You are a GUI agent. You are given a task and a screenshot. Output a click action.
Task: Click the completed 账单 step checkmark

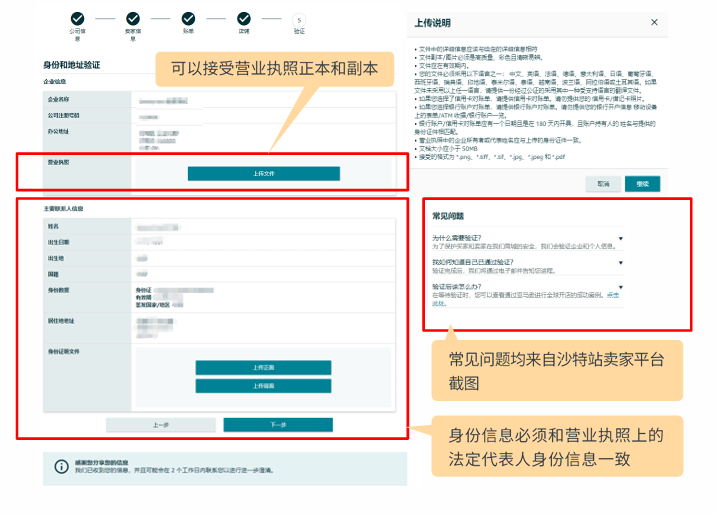(x=188, y=17)
